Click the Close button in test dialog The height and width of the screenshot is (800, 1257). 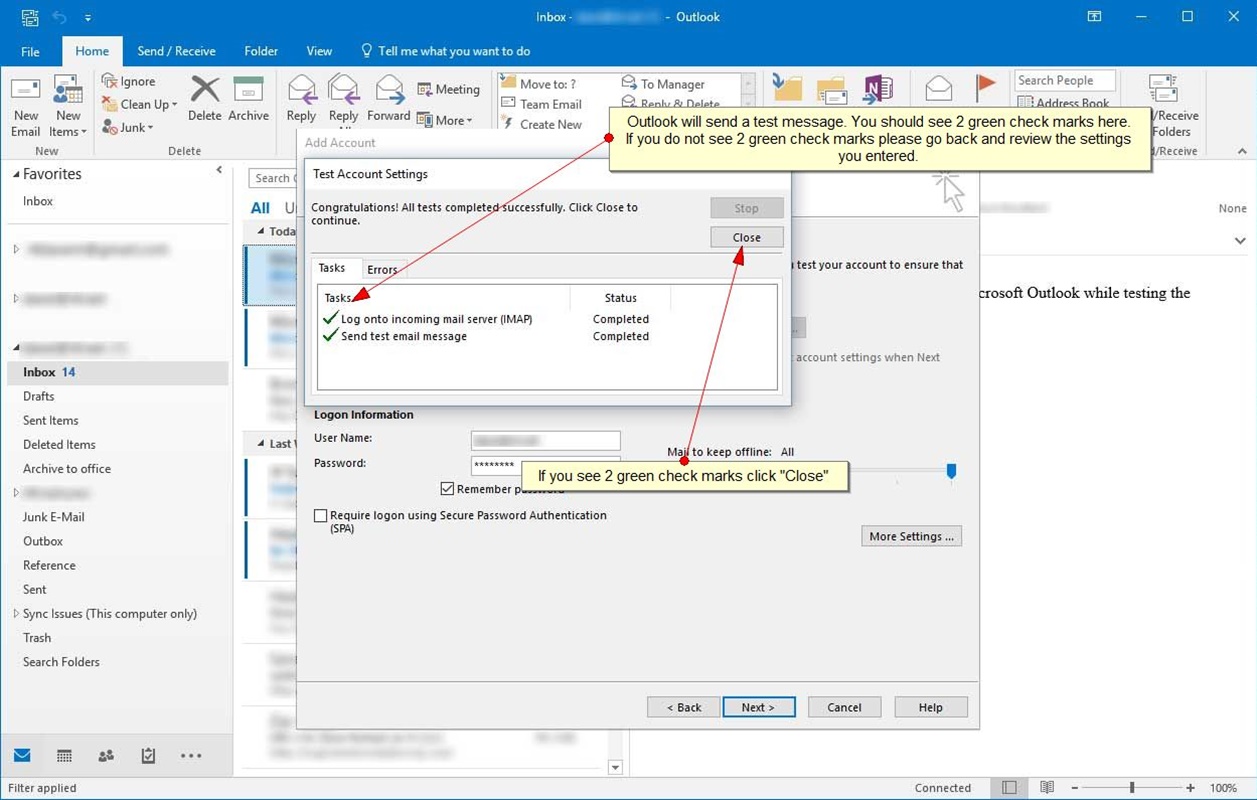pos(746,237)
